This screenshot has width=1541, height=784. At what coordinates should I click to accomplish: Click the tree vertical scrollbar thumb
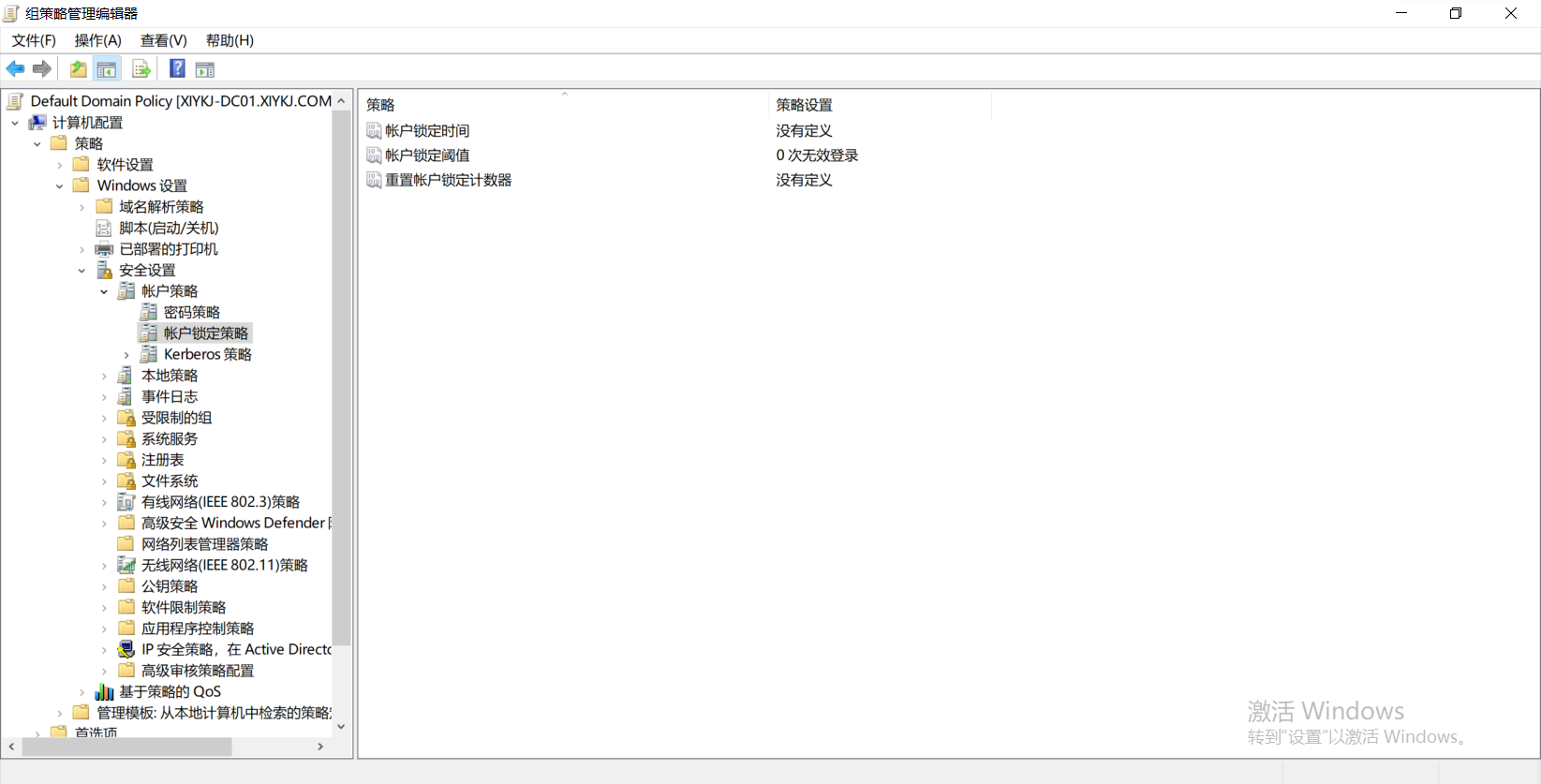[341, 378]
